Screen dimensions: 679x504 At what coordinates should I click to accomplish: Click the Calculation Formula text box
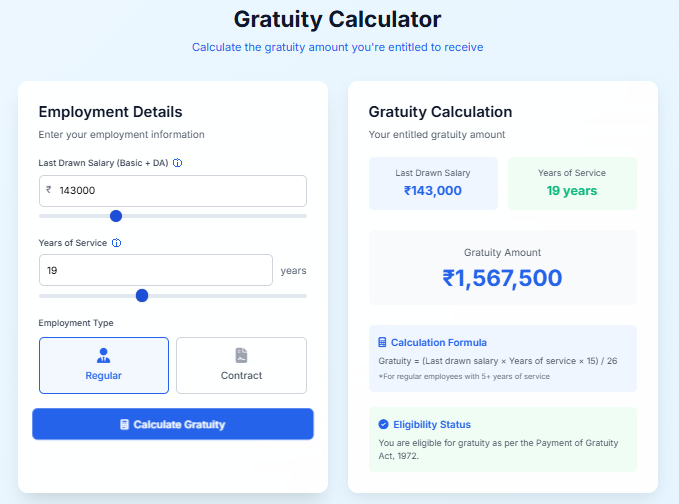pyautogui.click(x=502, y=359)
